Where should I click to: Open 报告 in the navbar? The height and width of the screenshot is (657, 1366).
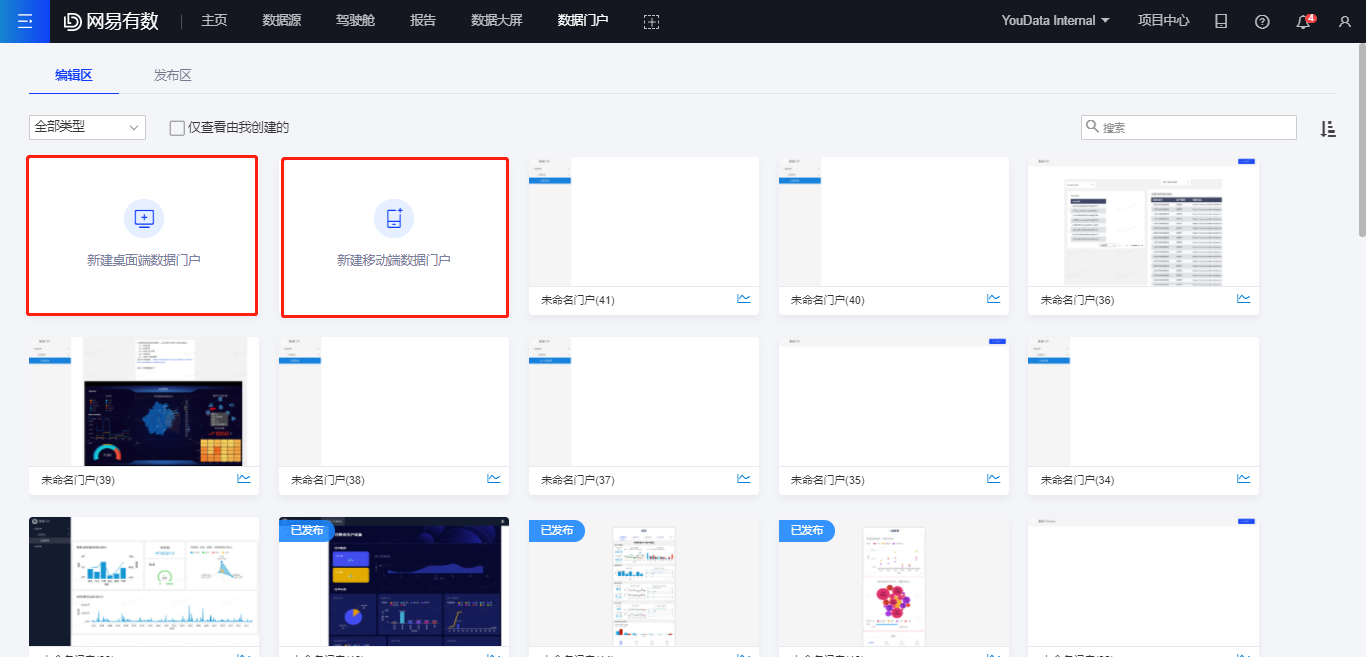point(423,21)
